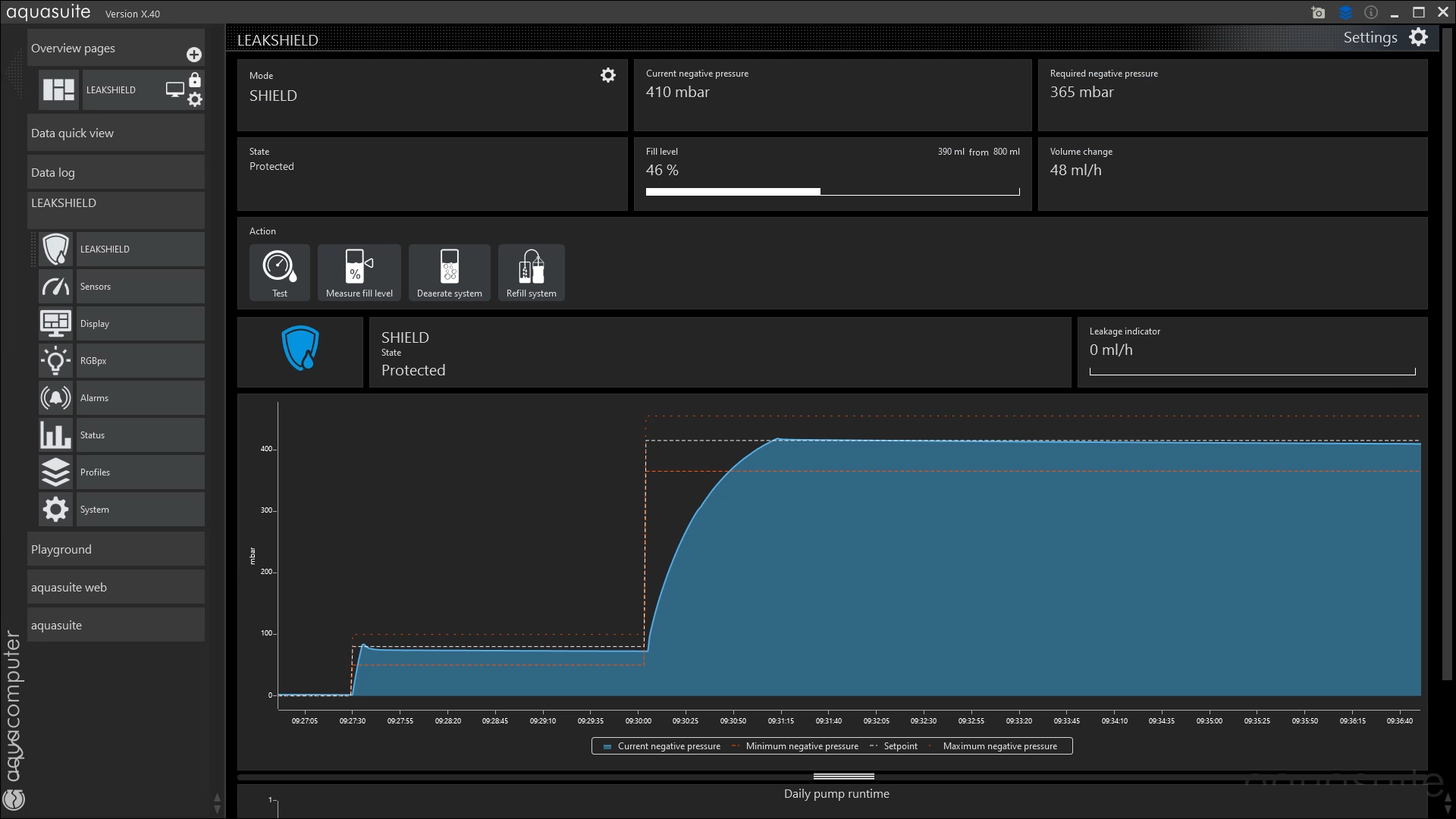The image size is (1456, 819).
Task: Click the 09:30:00 time axis label
Action: pyautogui.click(x=639, y=721)
